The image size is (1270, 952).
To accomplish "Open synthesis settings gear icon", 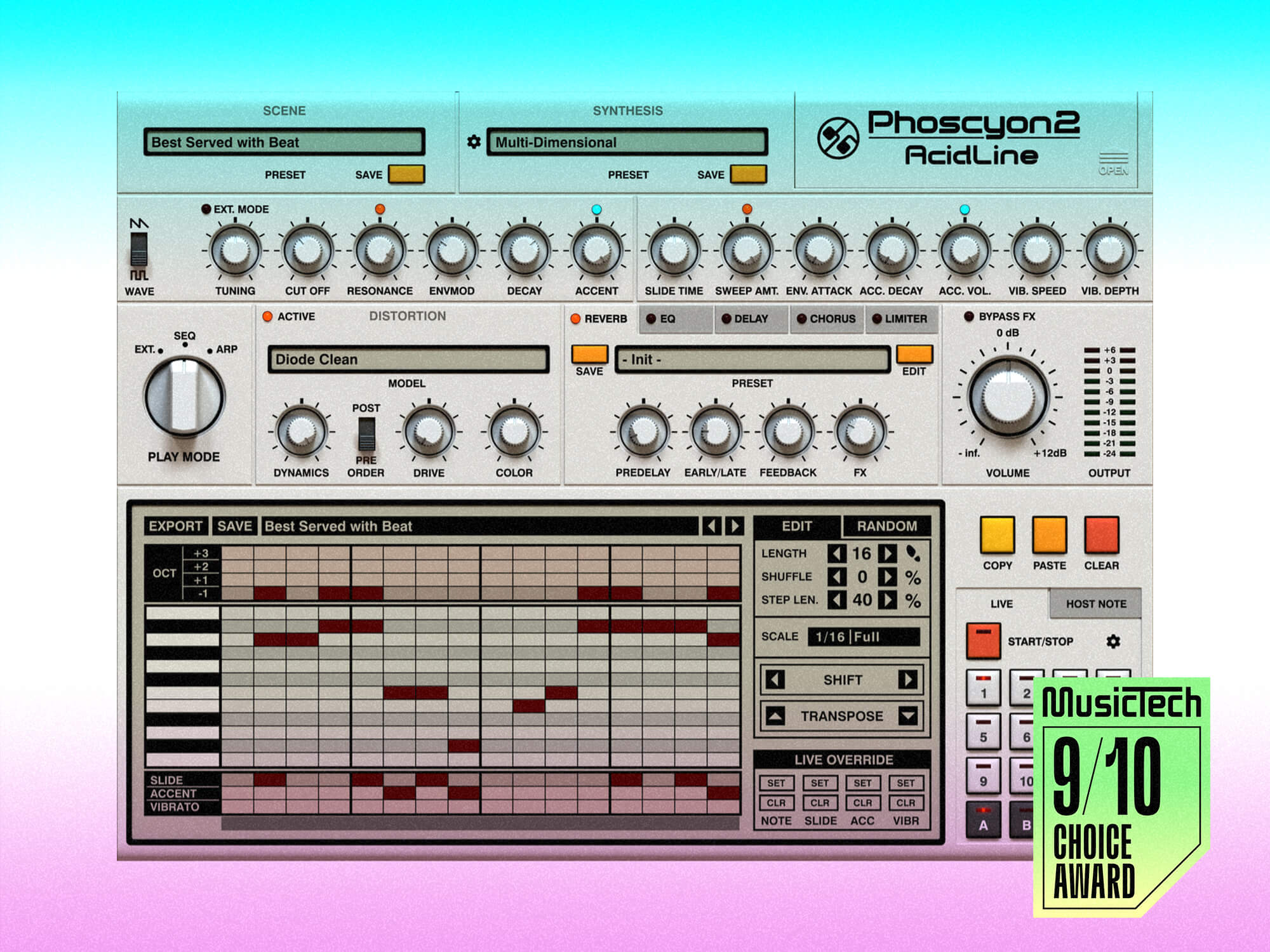I will [x=474, y=142].
